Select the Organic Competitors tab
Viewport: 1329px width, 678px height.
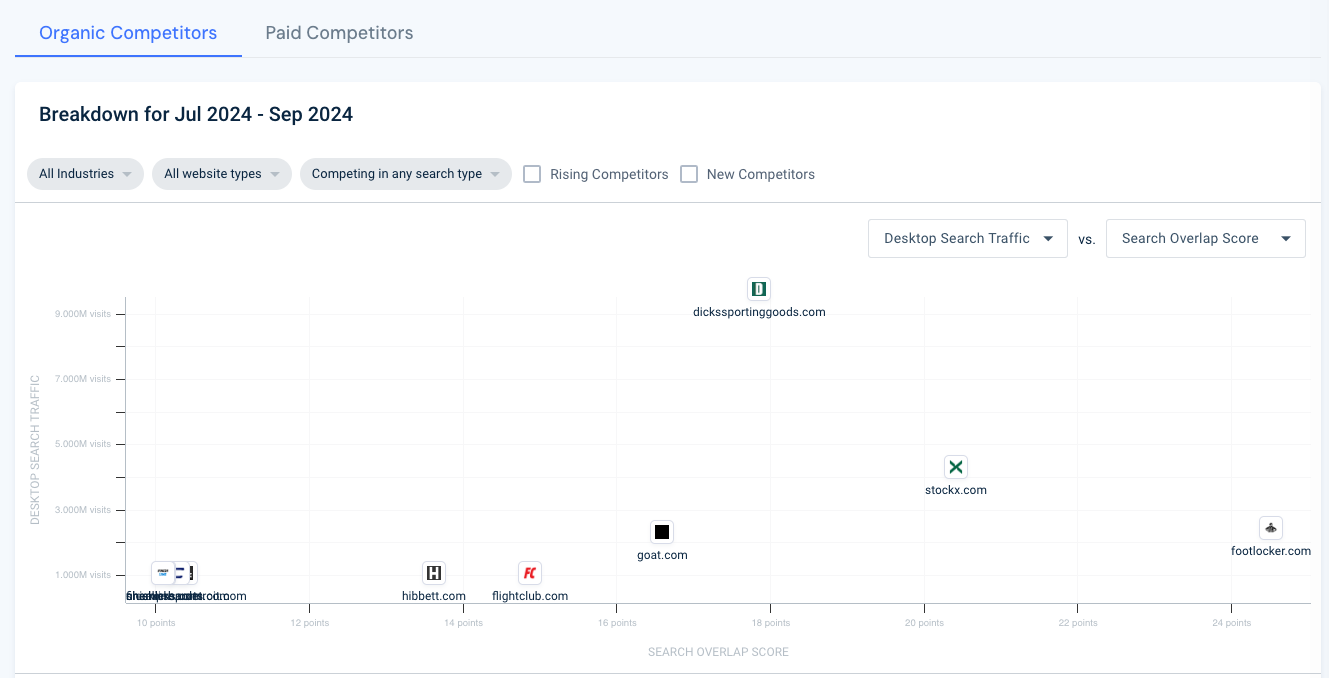(128, 33)
